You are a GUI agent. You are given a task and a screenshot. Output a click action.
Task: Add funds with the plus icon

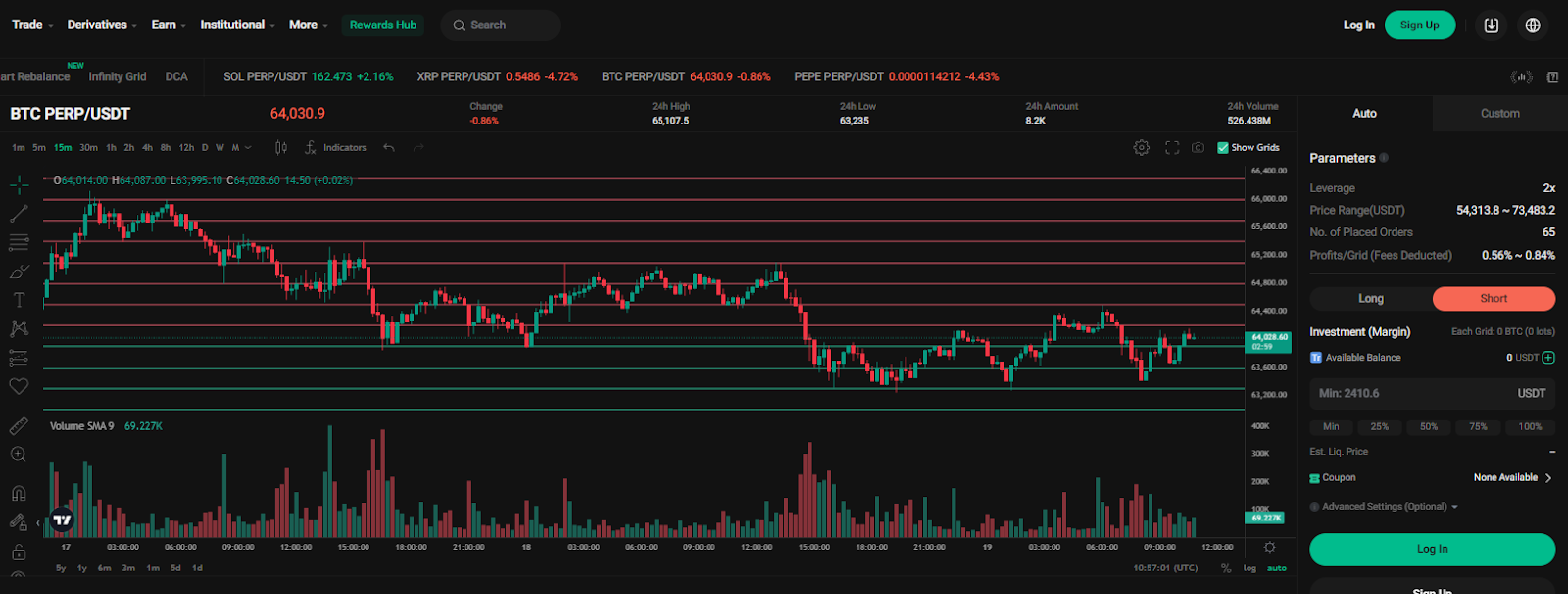1548,358
